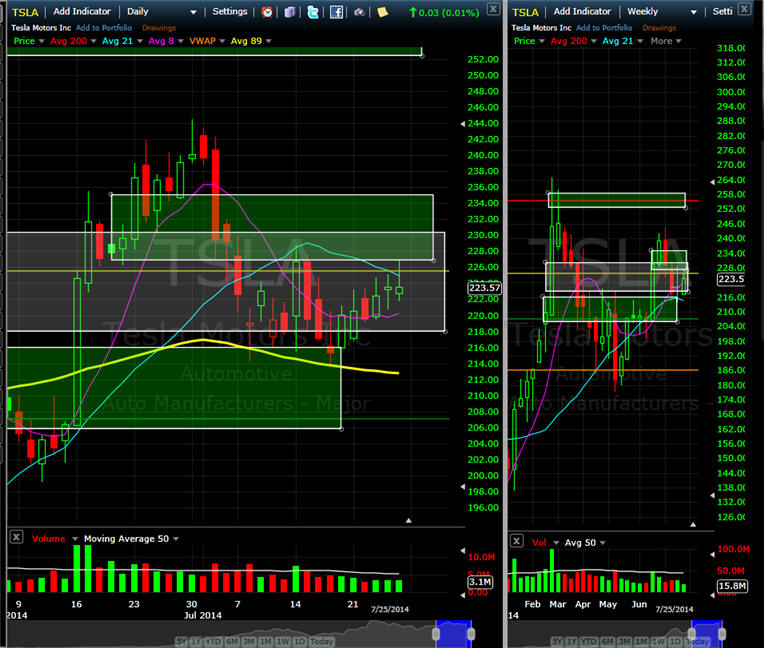Viewport: 764px width, 648px height.
Task: Open the yellow sticky note icon
Action: [382, 12]
